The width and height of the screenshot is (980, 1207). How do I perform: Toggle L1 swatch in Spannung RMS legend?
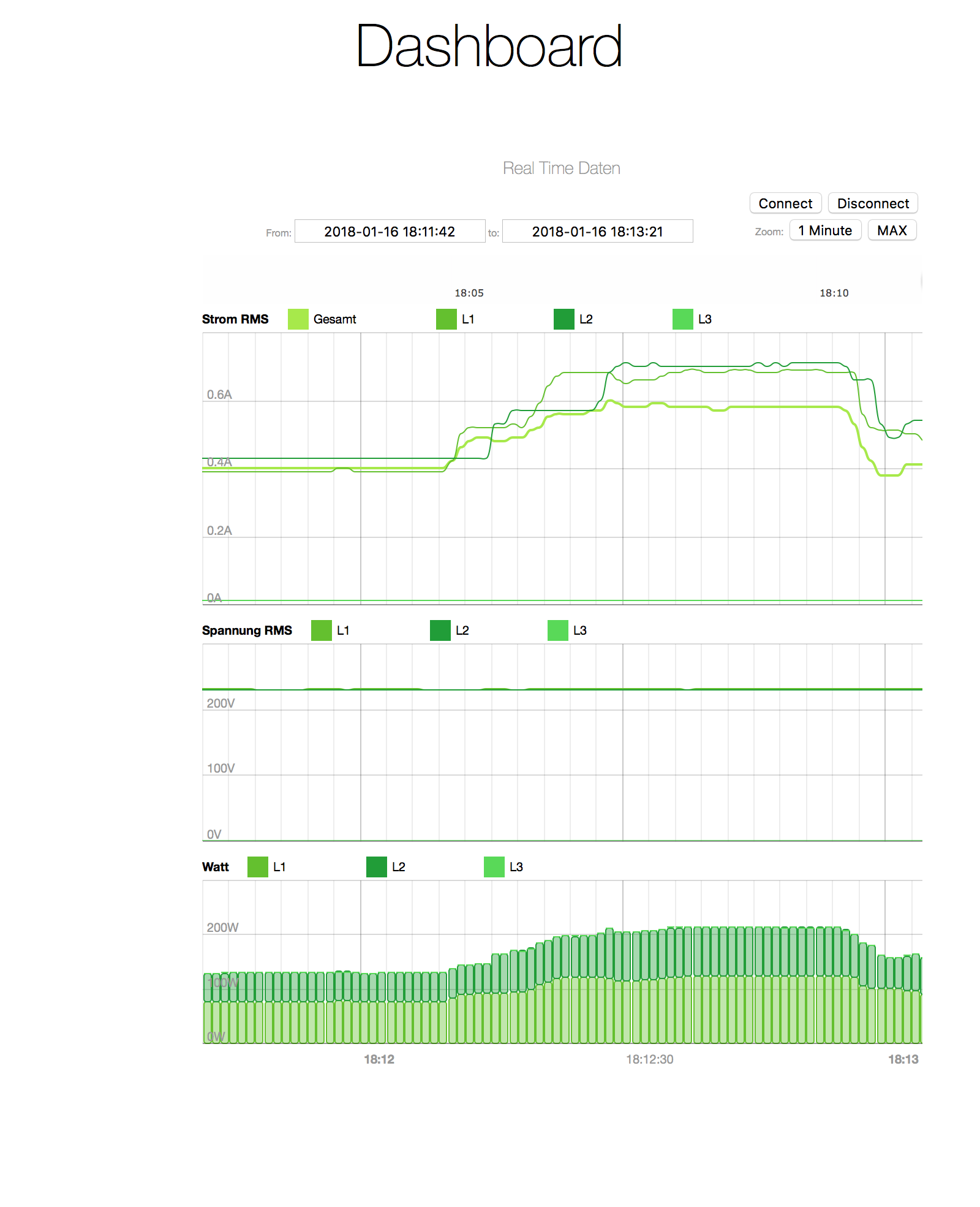coord(322,630)
